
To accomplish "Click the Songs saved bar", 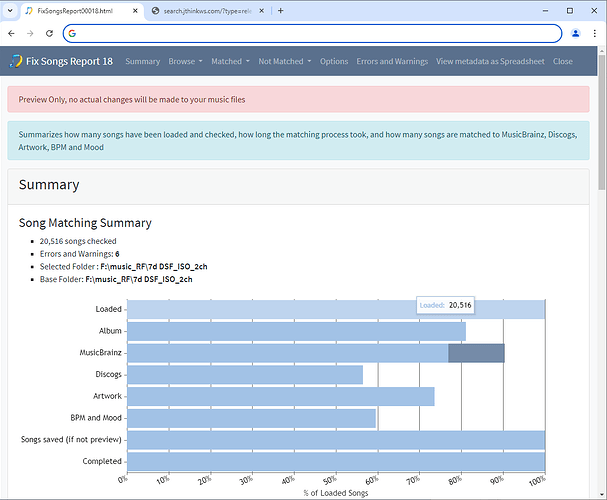I will tap(336, 440).
